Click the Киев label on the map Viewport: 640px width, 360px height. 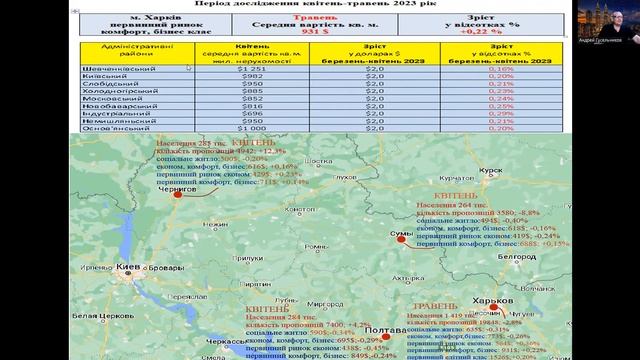coord(128,267)
